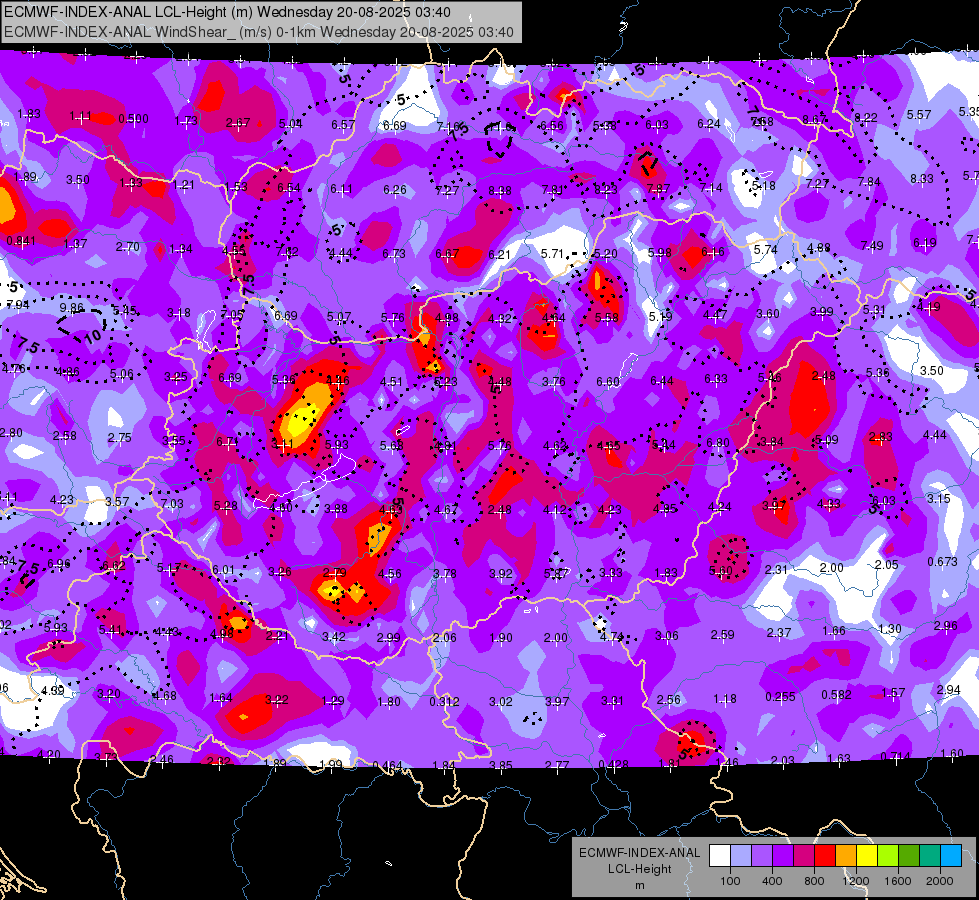Image resolution: width=979 pixels, height=900 pixels.
Task: Click the WindShear 0-1km title line
Action: coord(259,32)
